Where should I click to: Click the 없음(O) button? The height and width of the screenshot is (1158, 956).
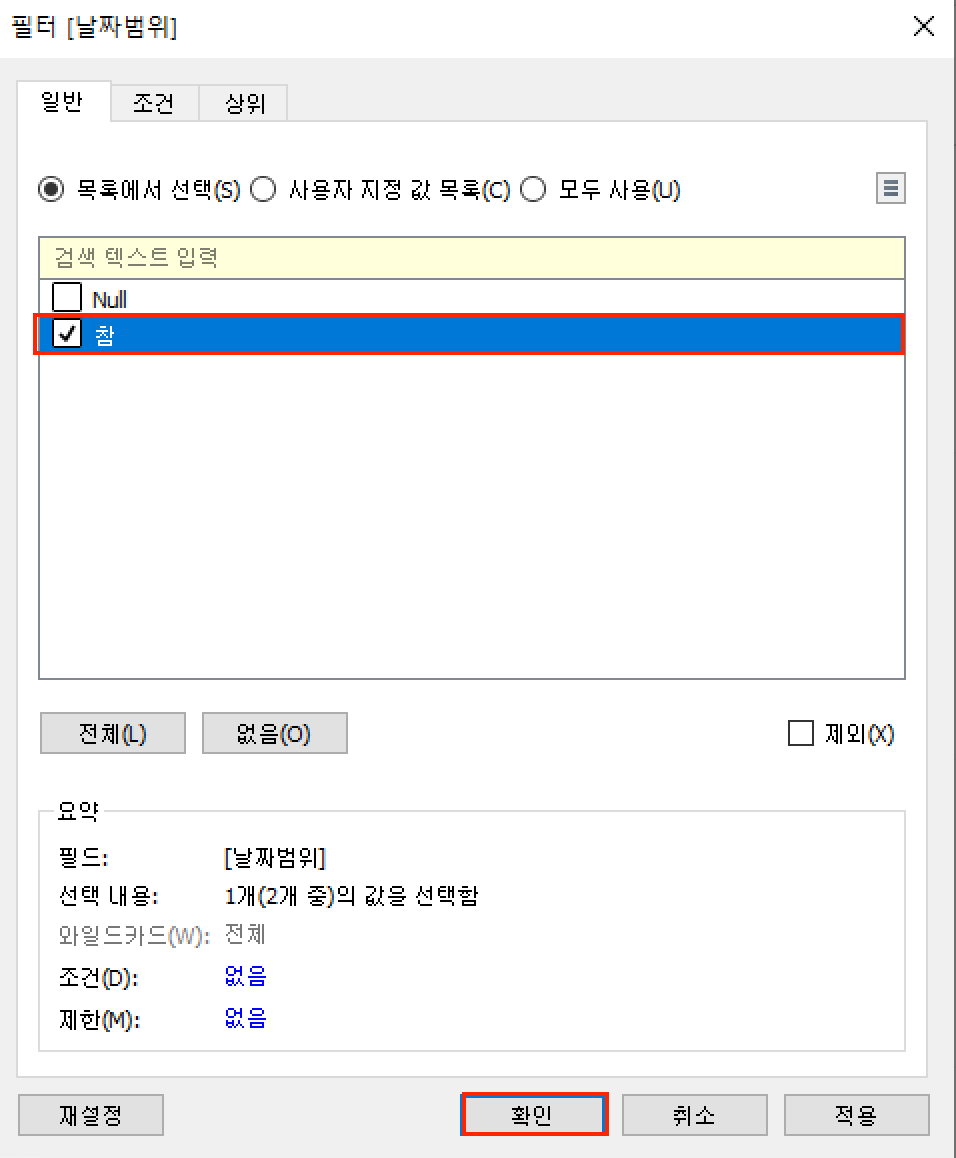274,733
